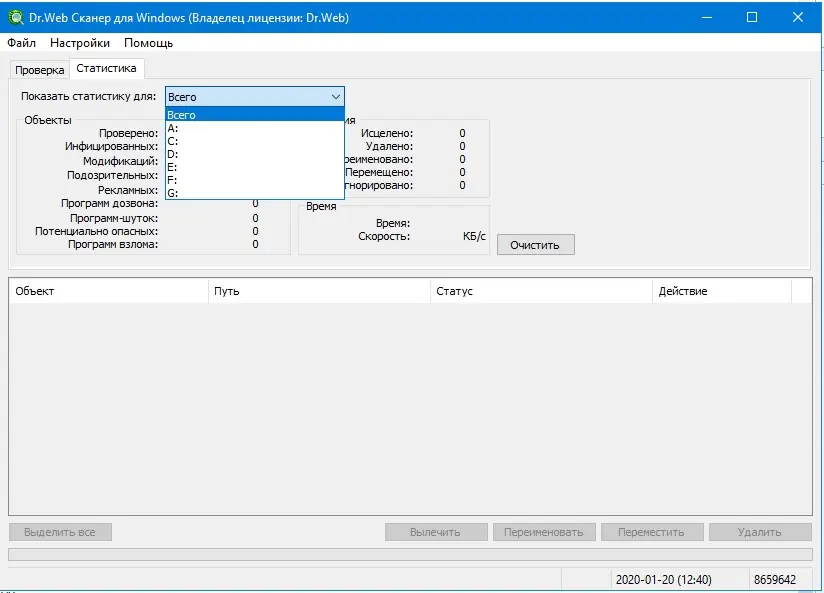
Task: Minimize the Dr.Web scanner window
Action: (707, 17)
